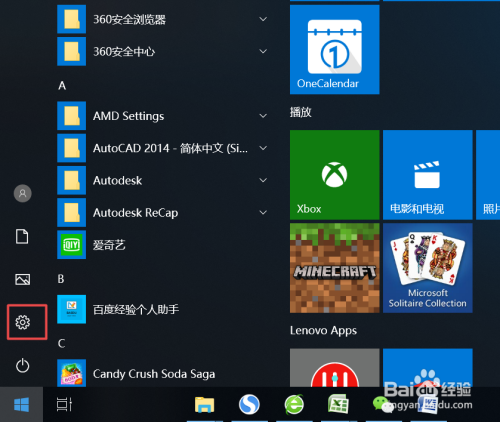Launch Sogou browser from the taskbar
Image resolution: width=500 pixels, height=422 pixels.
249,405
